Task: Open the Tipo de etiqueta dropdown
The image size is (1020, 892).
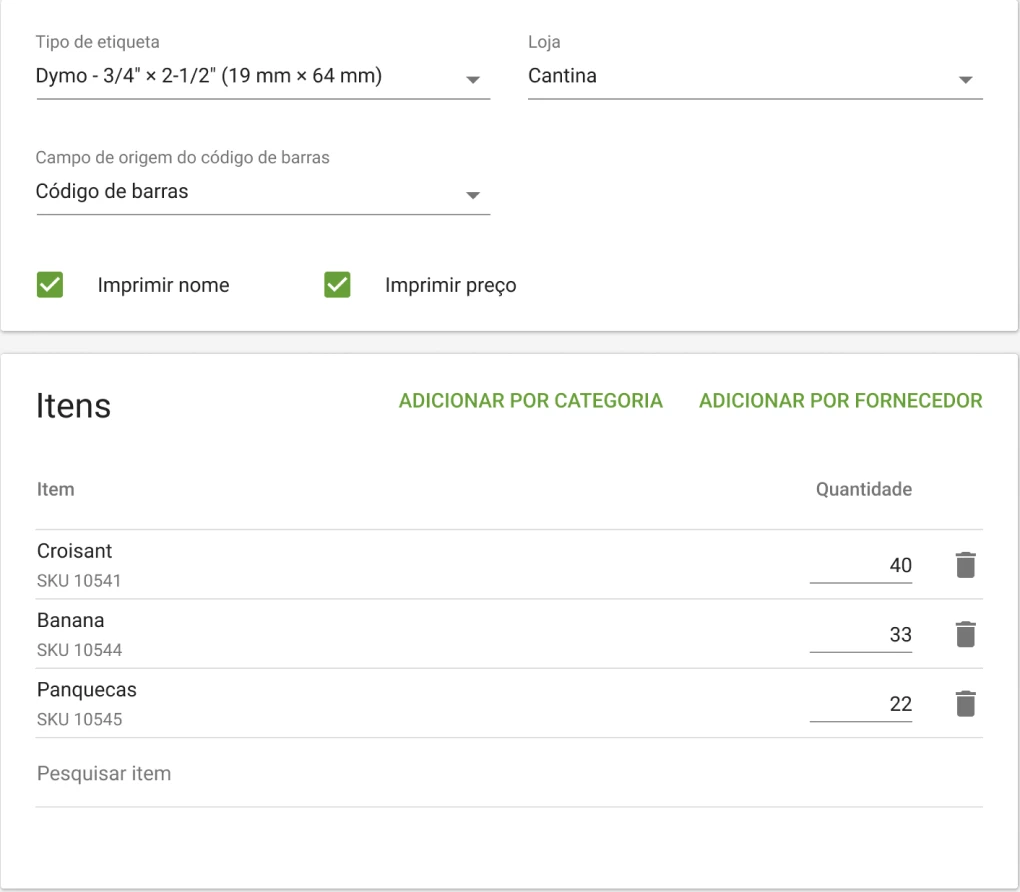Action: pos(262,77)
